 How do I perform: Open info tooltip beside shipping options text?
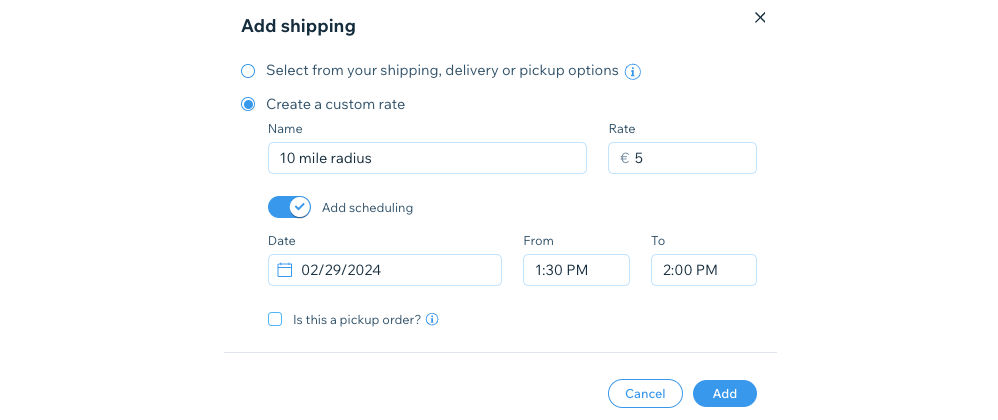[633, 72]
